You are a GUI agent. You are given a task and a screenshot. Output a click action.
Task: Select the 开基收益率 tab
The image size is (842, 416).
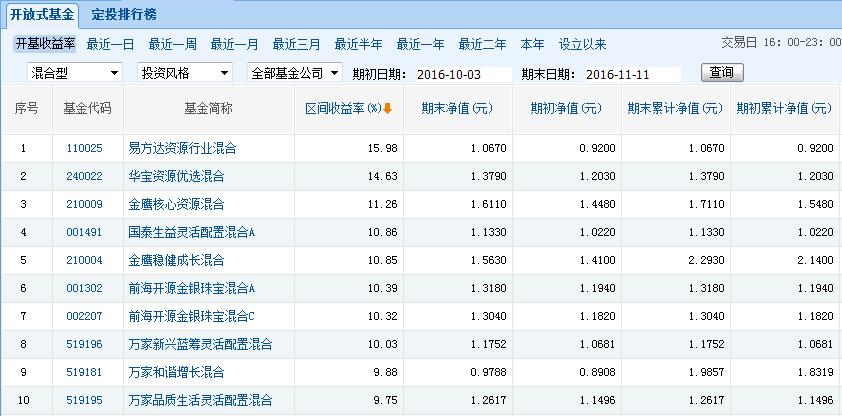click(x=45, y=44)
